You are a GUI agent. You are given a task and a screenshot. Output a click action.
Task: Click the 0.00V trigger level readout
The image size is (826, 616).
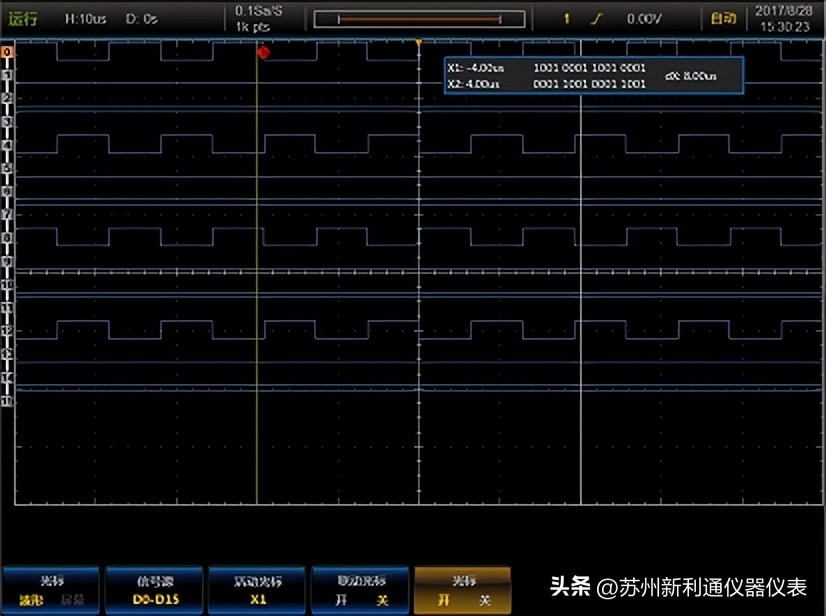click(x=643, y=19)
